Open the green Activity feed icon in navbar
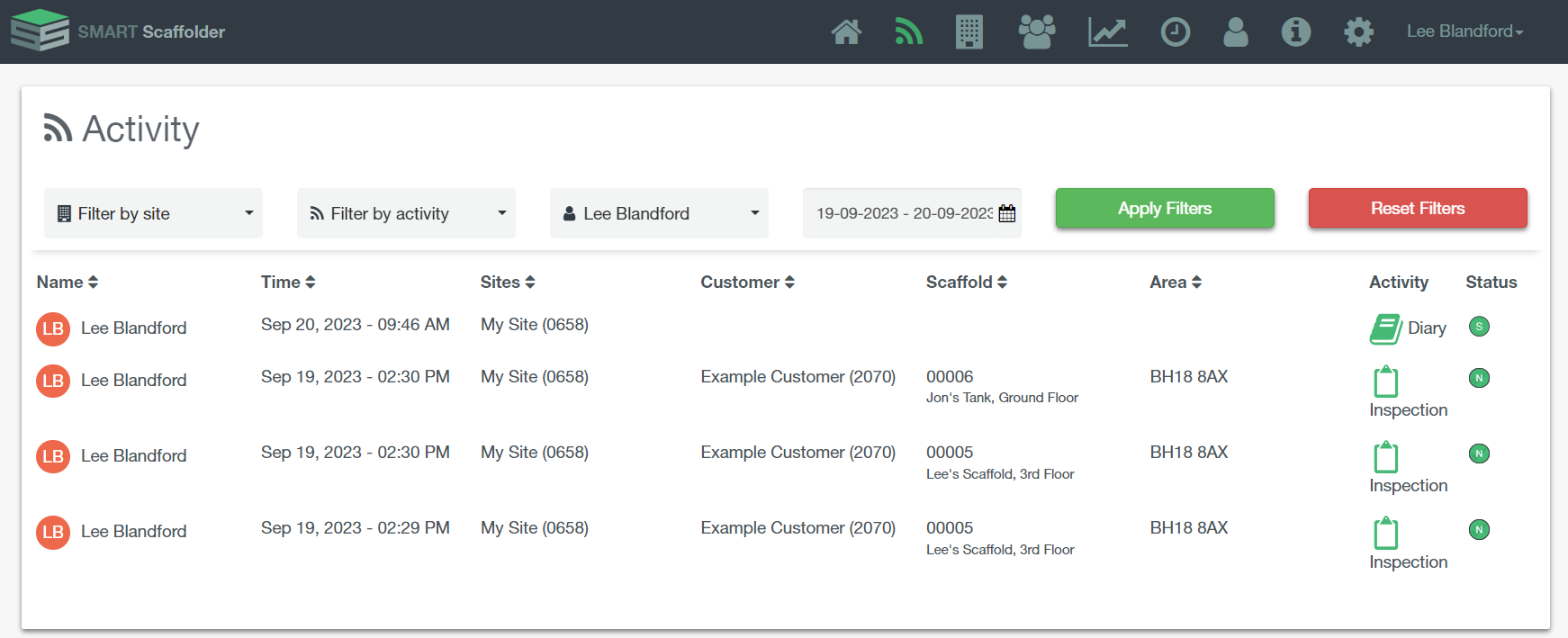1568x638 pixels. pyautogui.click(x=909, y=32)
